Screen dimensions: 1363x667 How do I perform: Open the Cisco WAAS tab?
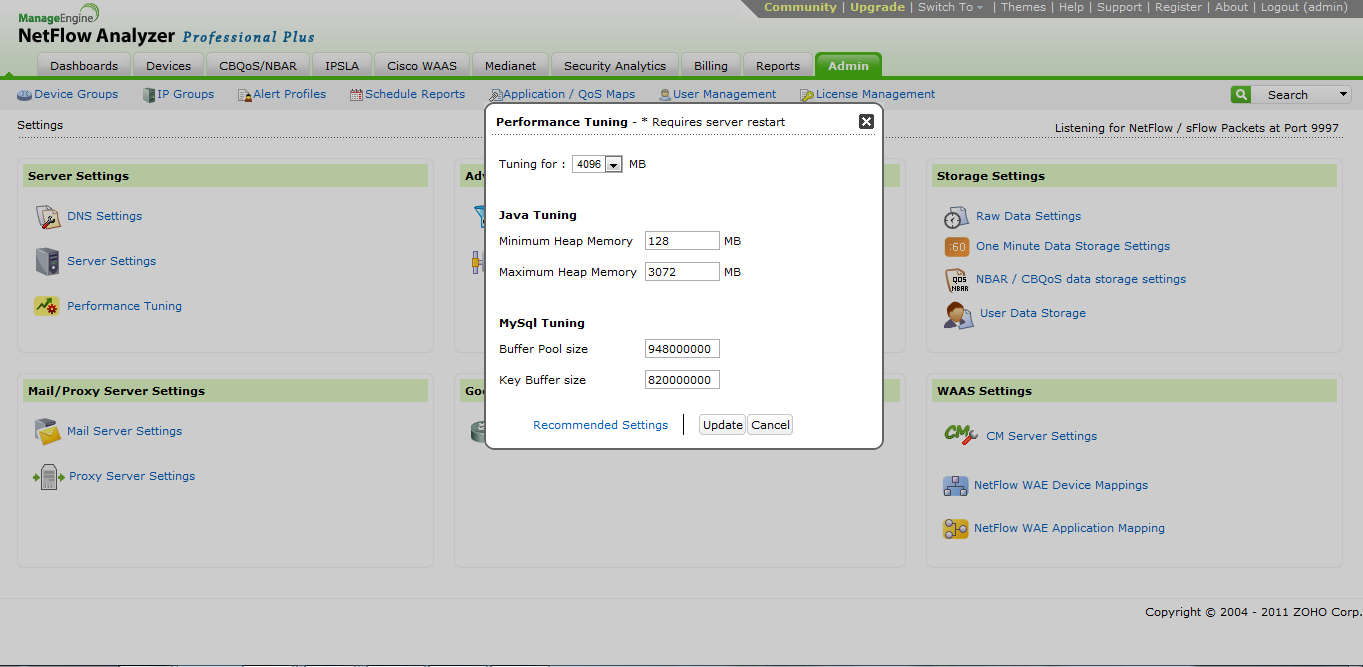click(422, 66)
